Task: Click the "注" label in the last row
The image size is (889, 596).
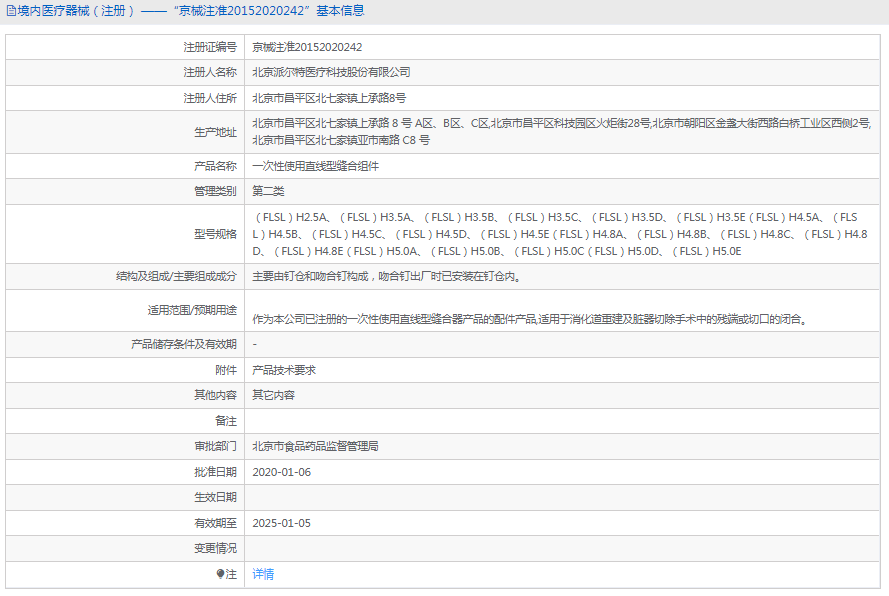Action: [231, 574]
